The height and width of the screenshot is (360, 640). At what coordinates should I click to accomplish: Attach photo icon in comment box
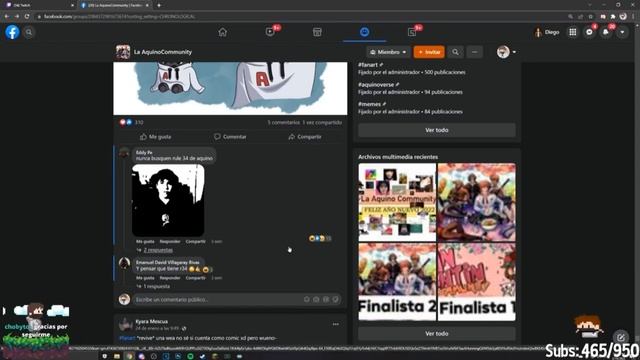click(316, 300)
